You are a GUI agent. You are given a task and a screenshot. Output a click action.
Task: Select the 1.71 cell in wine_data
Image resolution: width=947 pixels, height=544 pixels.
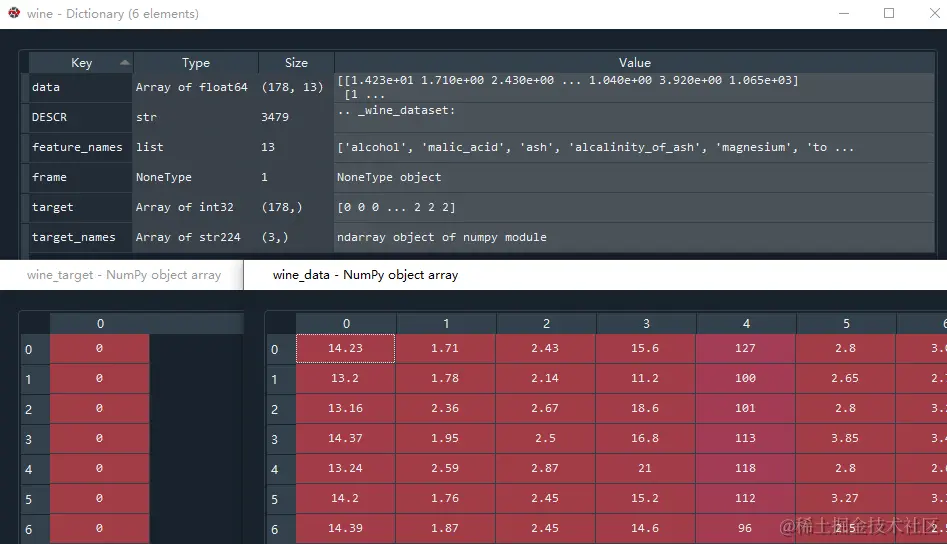[445, 348]
